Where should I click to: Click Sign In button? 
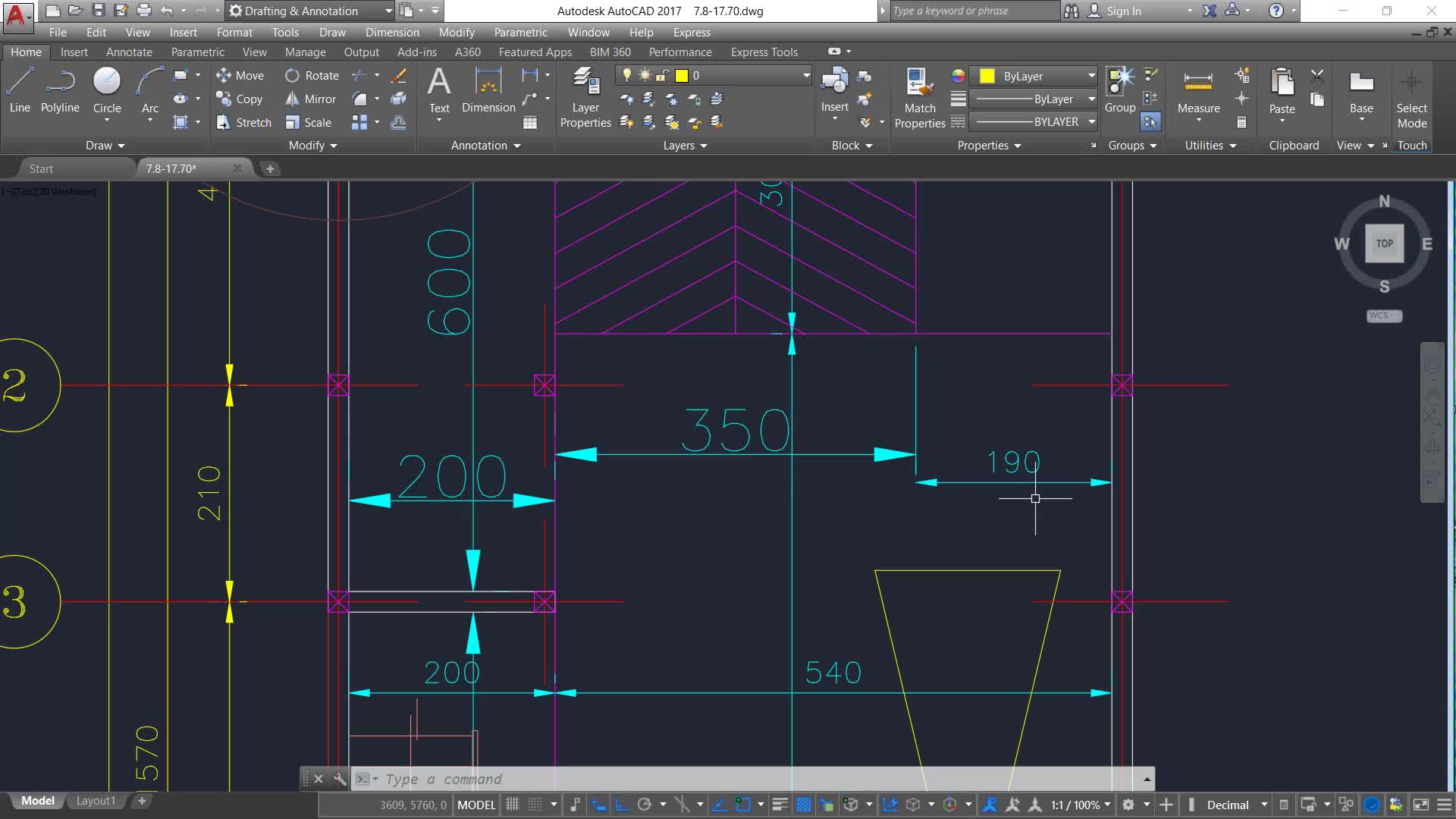(1122, 11)
